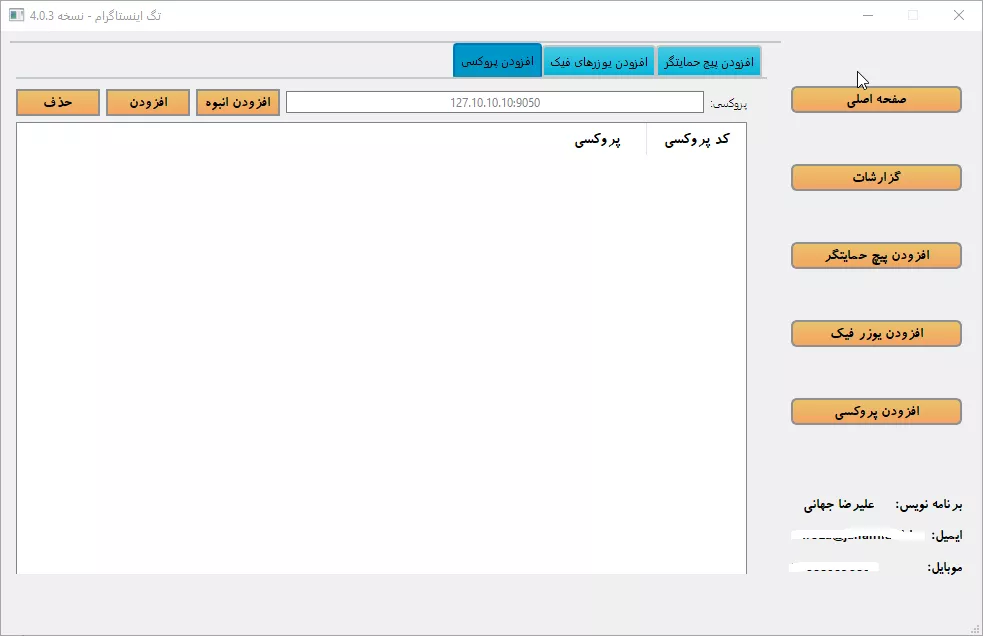Open افزودن پروکسی from the sidebar
This screenshot has width=983, height=636.
point(876,411)
